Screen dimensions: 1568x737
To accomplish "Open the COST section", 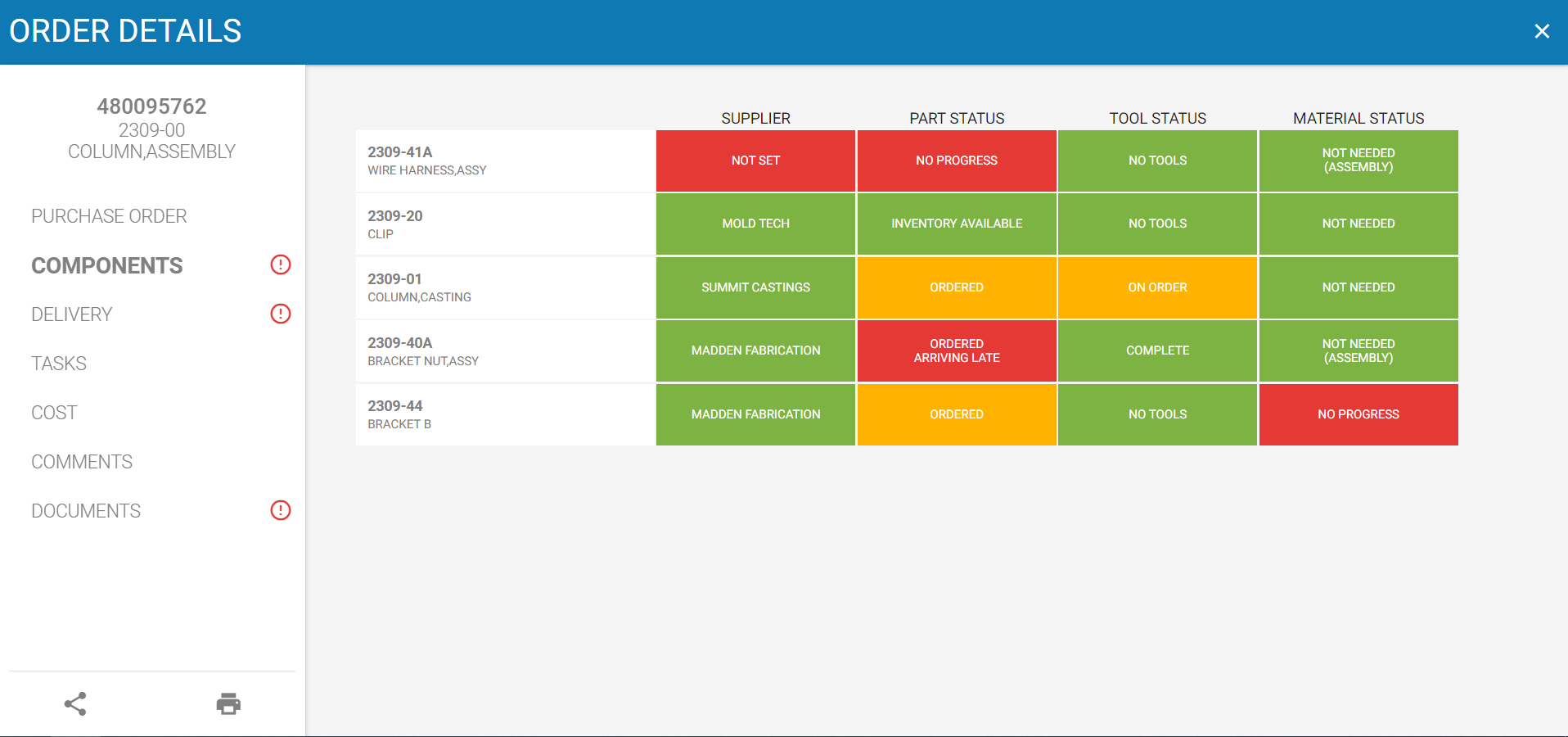I will click(x=54, y=413).
